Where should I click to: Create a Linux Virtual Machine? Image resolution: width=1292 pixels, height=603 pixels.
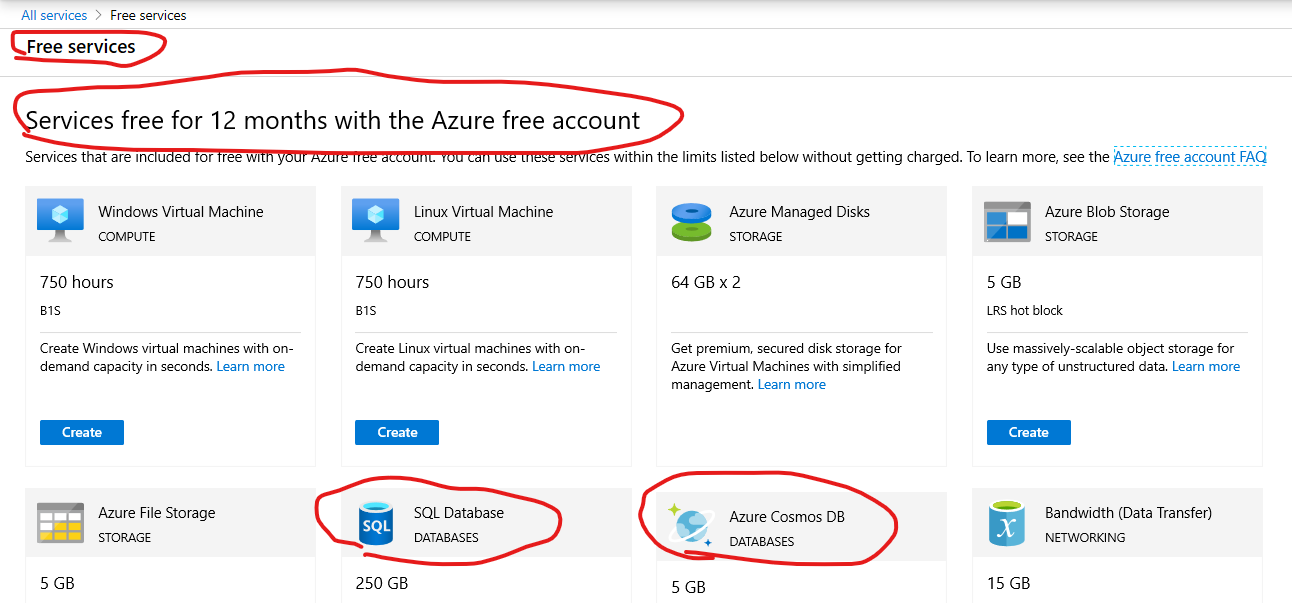397,432
